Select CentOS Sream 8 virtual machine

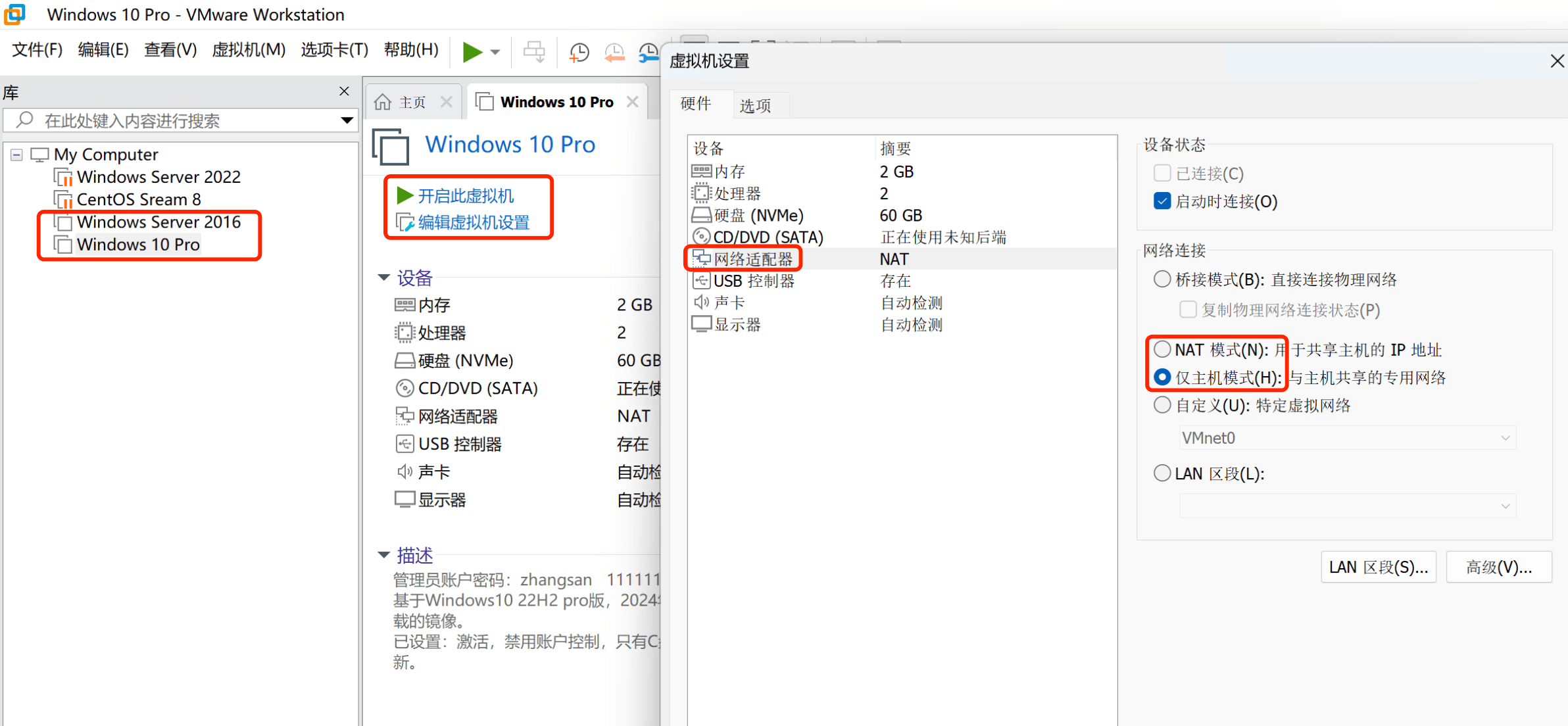tap(139, 199)
